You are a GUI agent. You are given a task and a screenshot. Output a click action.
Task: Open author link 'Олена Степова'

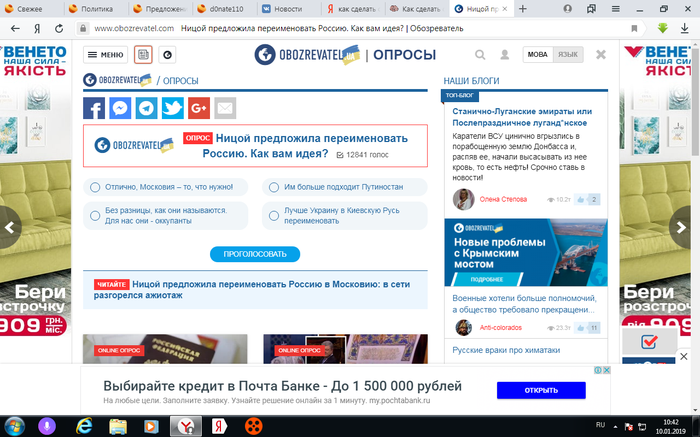tap(503, 200)
